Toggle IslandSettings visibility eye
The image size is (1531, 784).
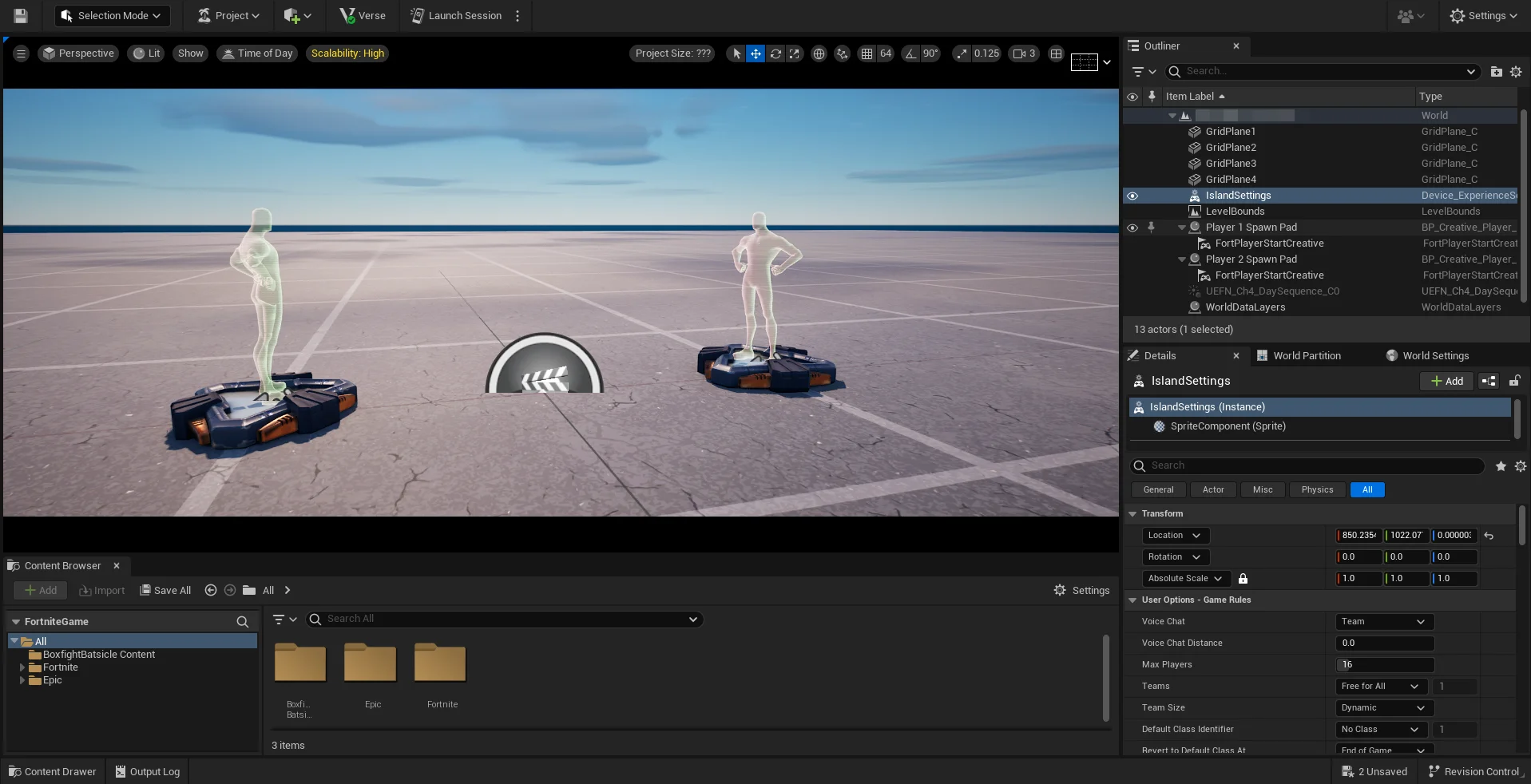point(1132,196)
